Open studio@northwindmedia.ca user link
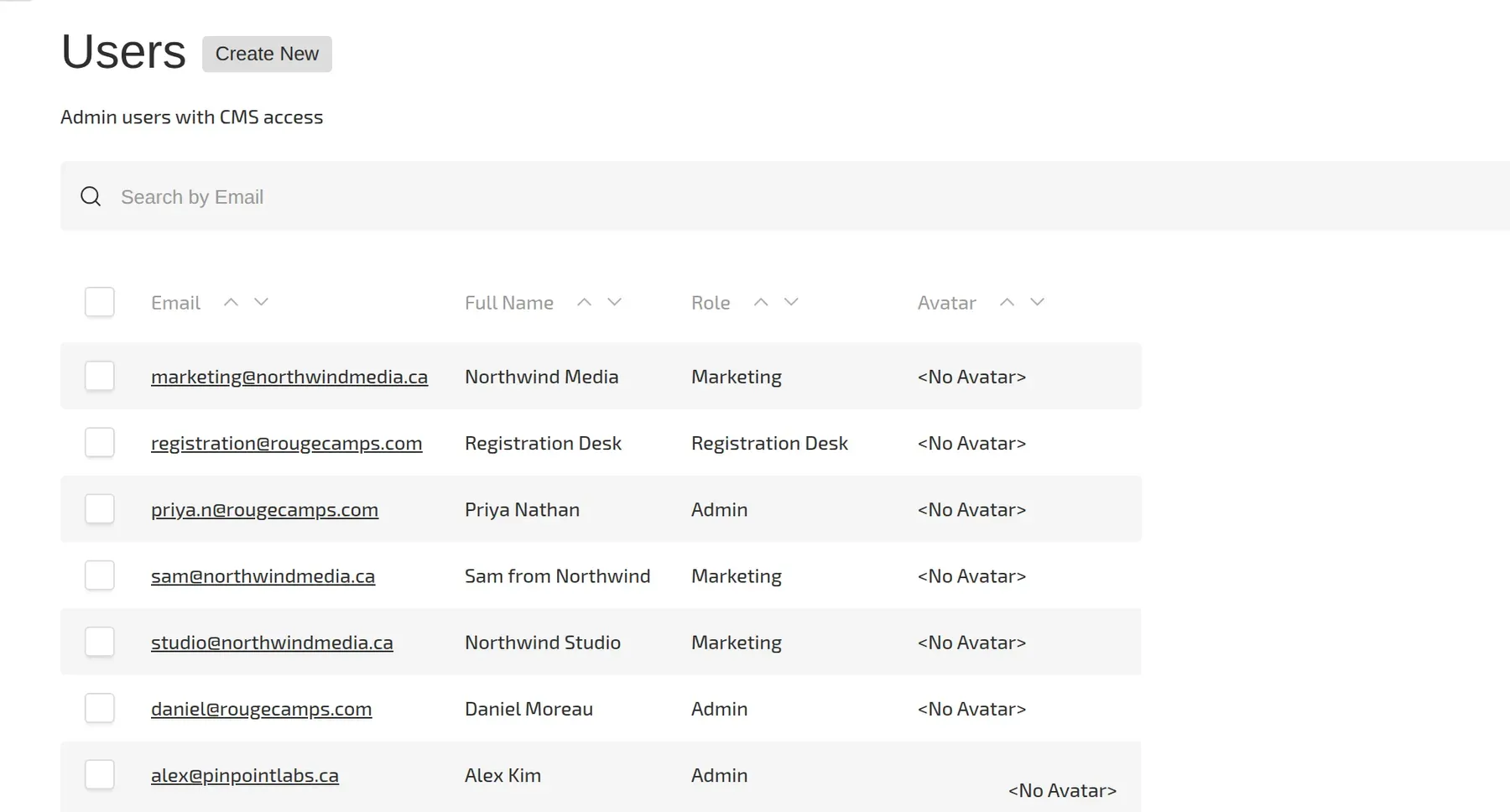1510x812 pixels. click(x=272, y=643)
